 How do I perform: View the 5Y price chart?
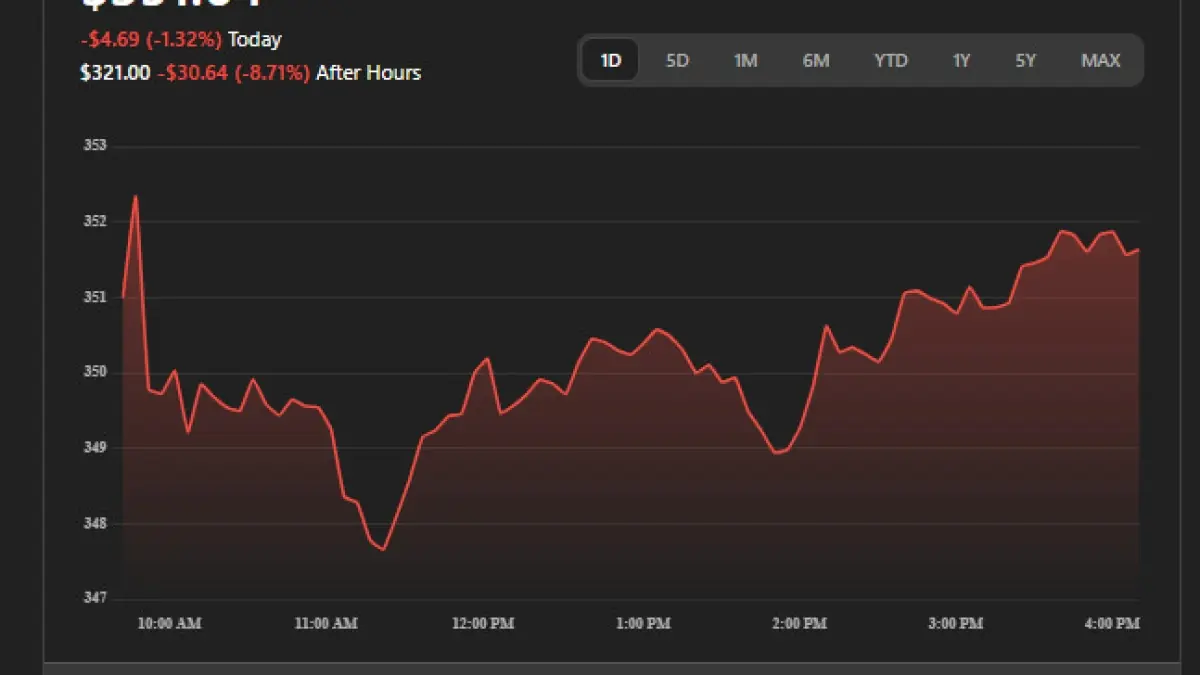tap(1026, 61)
